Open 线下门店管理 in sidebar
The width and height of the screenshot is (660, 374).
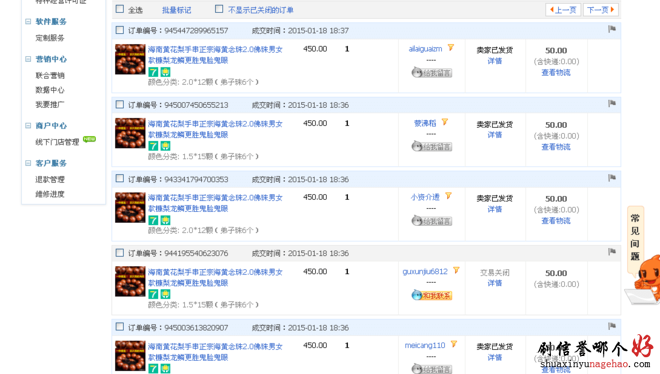(57, 142)
